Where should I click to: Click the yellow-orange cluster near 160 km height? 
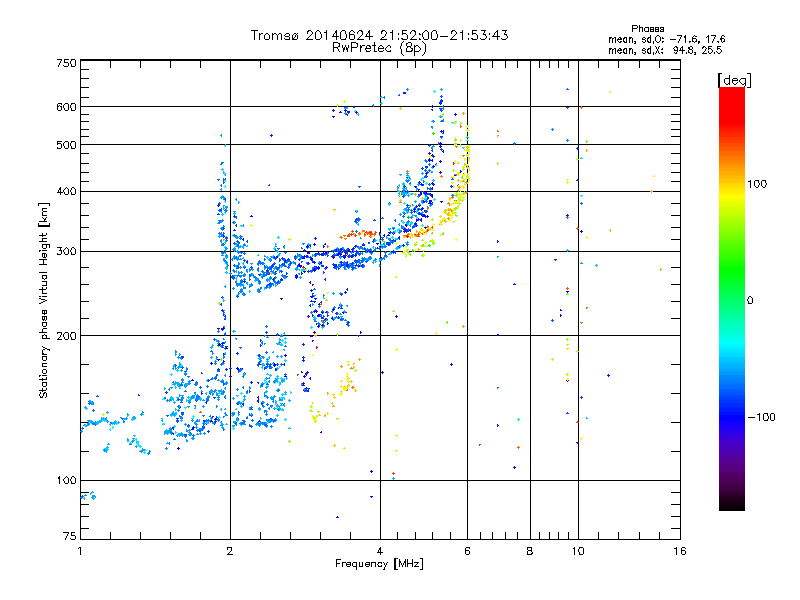[347, 380]
